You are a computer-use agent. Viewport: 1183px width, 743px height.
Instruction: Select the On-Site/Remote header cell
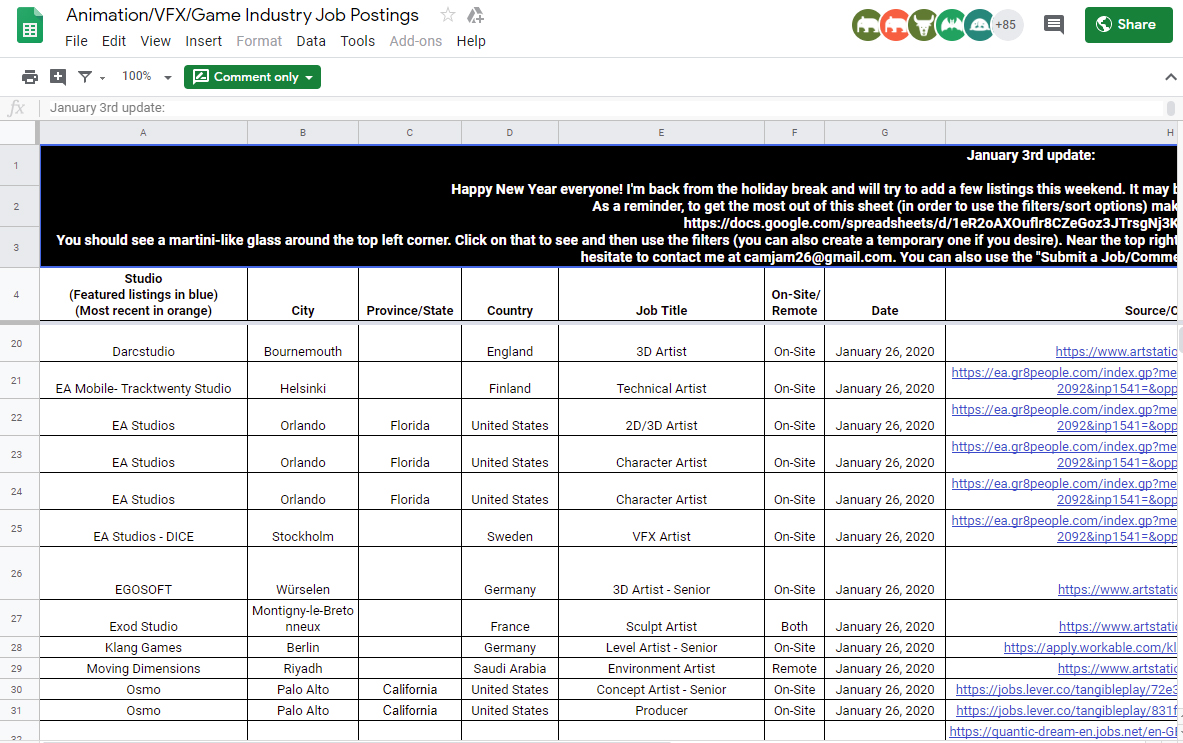pyautogui.click(x=794, y=295)
